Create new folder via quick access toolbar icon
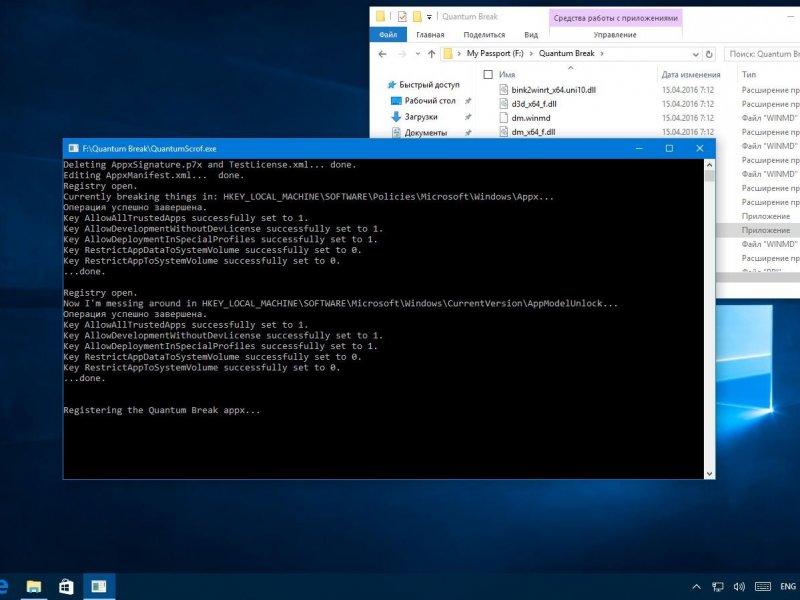Viewport: 800px width, 600px height. [417, 17]
